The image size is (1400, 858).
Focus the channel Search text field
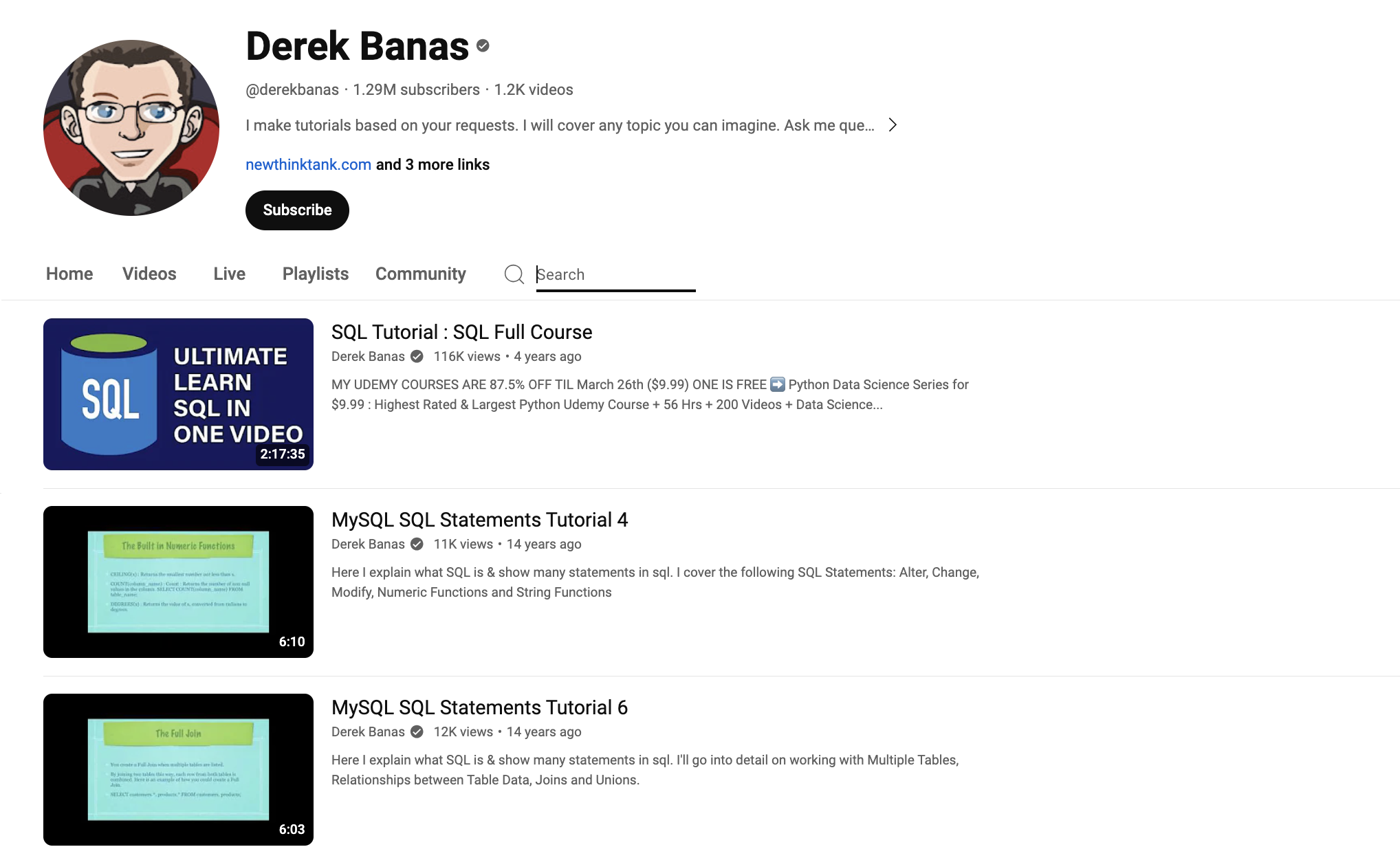[x=615, y=274]
